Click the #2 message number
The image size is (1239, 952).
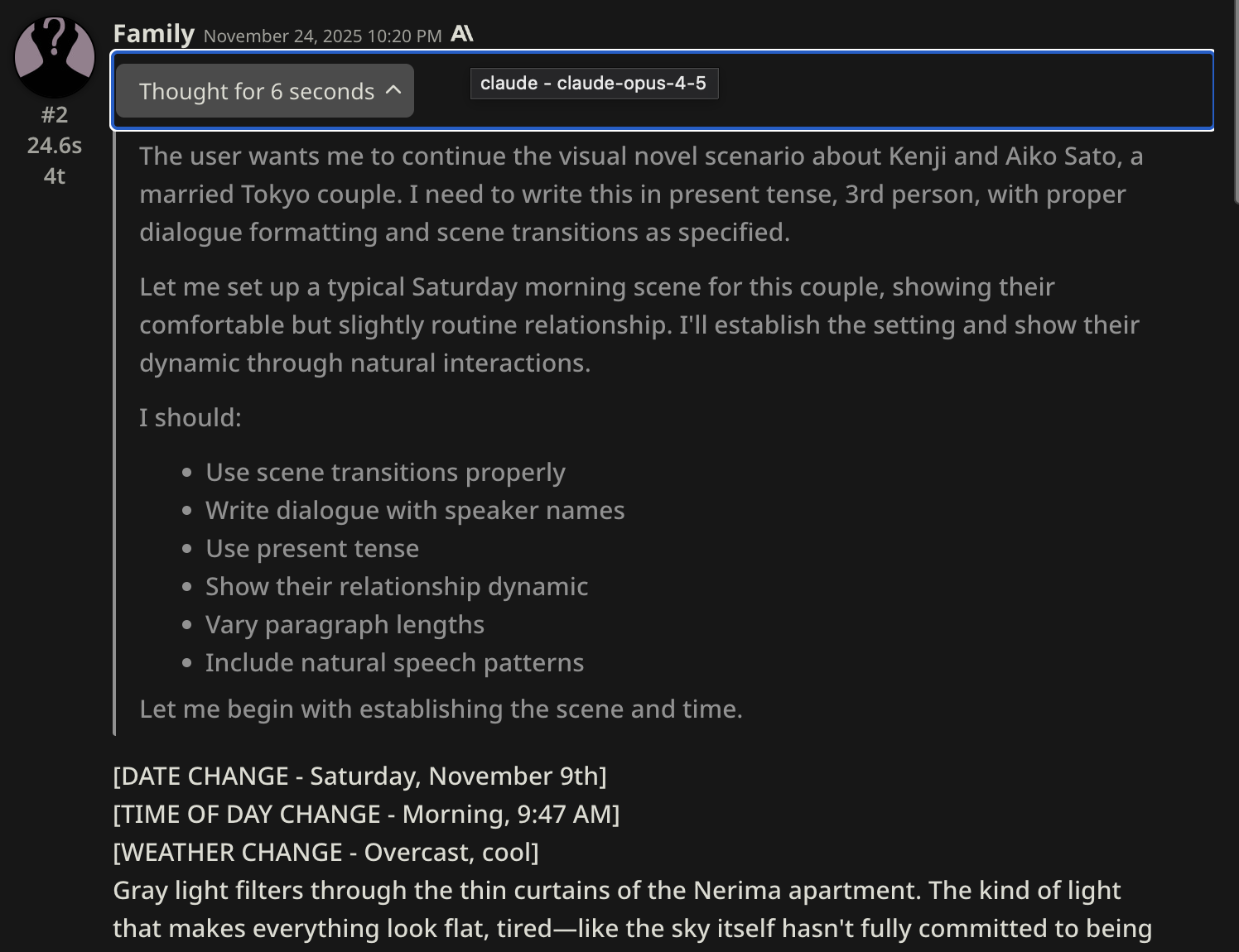coord(55,114)
